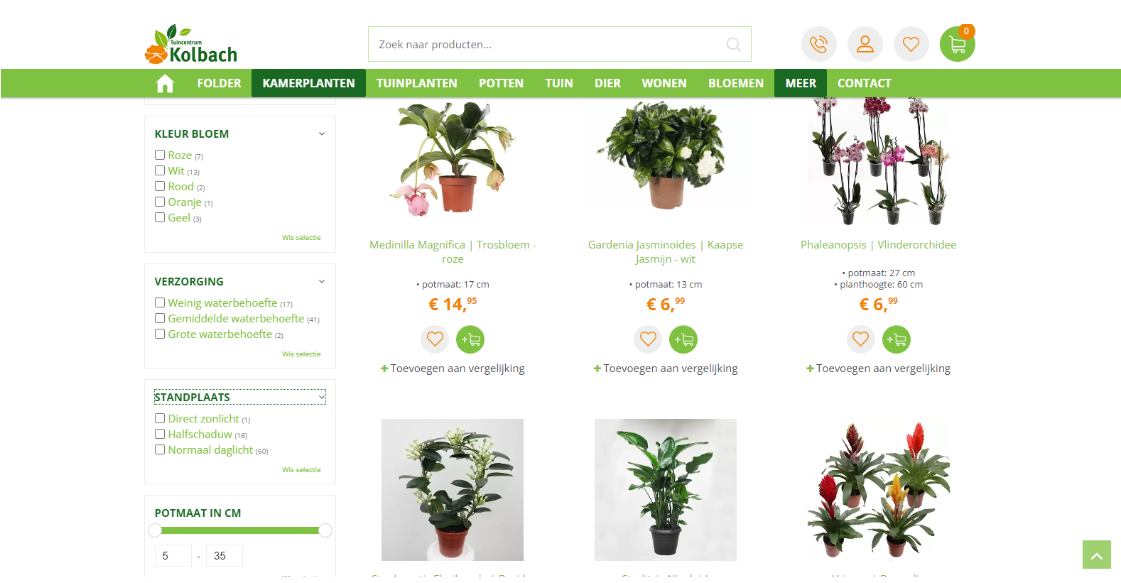Collapse the Standplaats filter section
This screenshot has width=1121, height=583.
coord(322,397)
